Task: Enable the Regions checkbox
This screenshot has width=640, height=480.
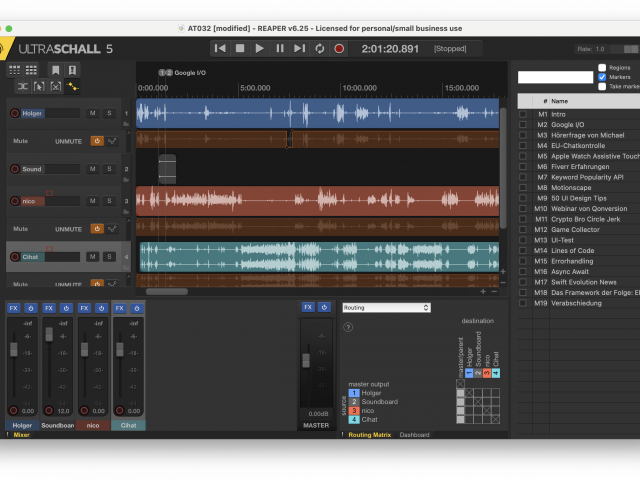Action: pyautogui.click(x=602, y=68)
